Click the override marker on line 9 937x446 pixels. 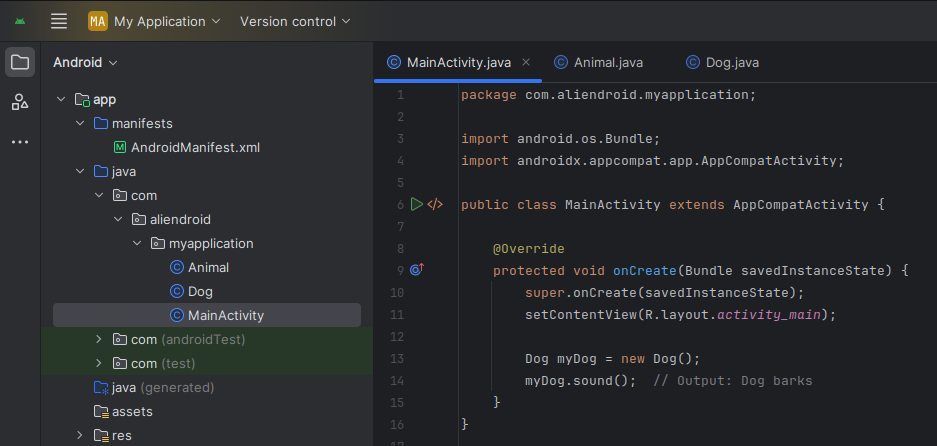click(x=417, y=270)
